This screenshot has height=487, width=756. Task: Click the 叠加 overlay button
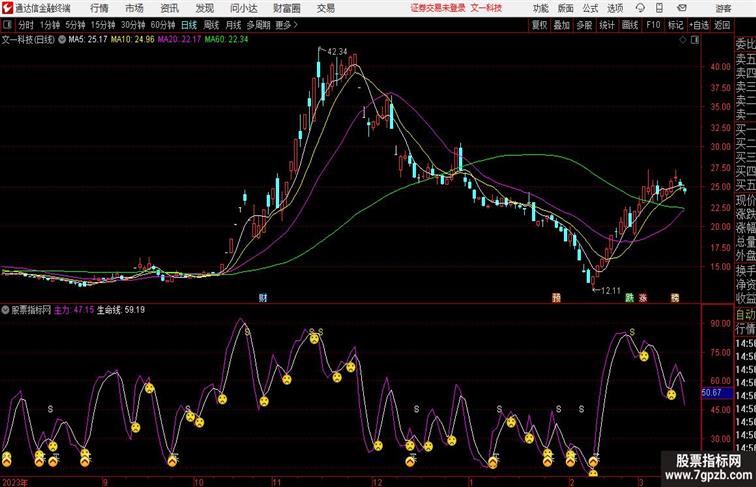coord(562,25)
